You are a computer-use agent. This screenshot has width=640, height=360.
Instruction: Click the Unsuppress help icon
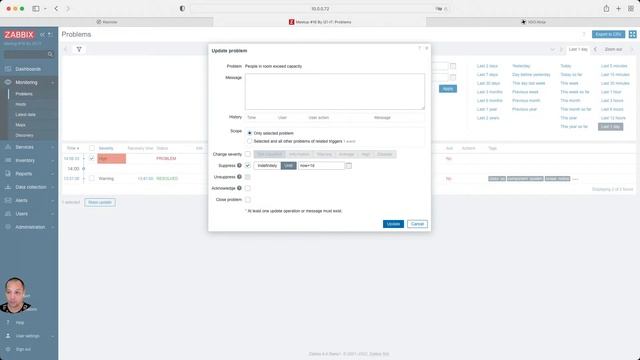click(x=239, y=177)
